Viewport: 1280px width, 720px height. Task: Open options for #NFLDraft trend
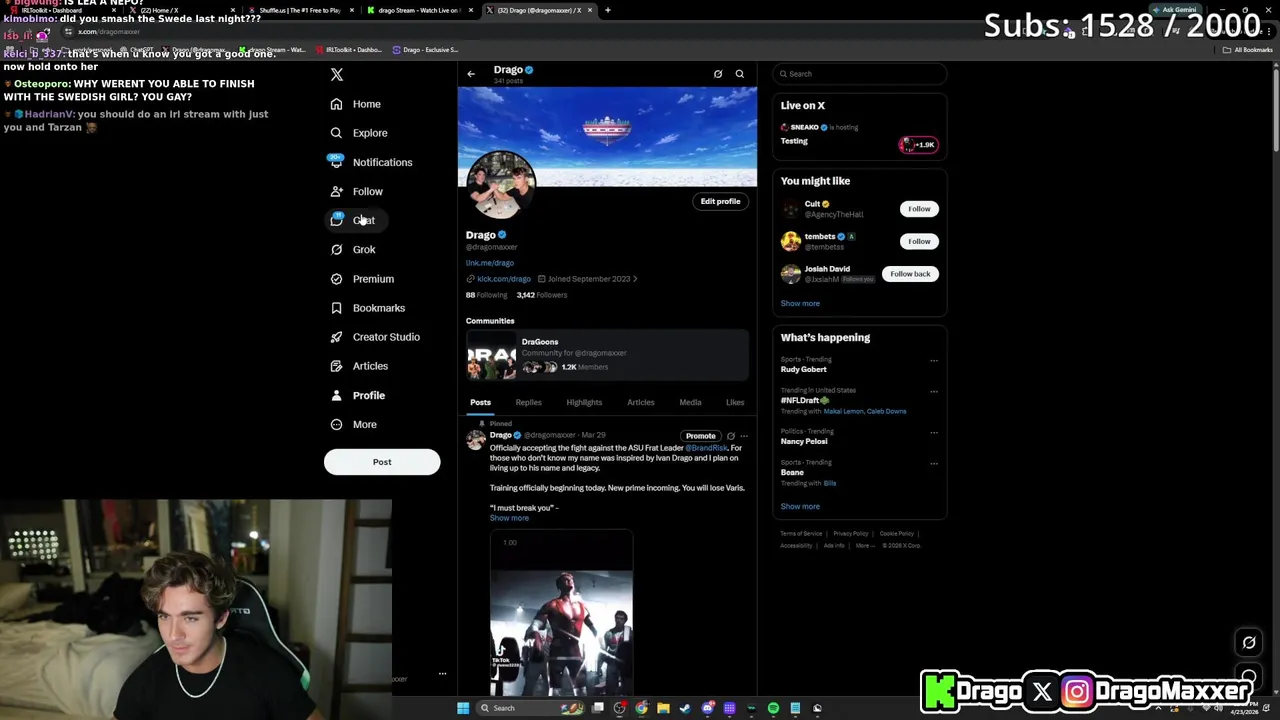pos(934,391)
